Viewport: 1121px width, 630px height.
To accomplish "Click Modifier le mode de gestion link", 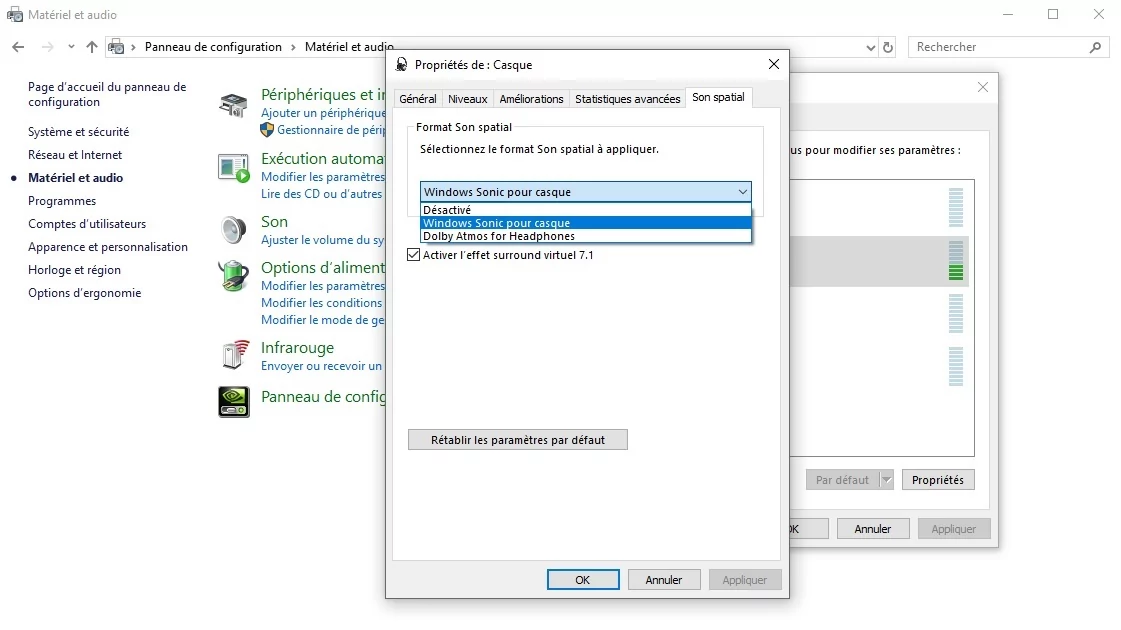I will [x=323, y=320].
